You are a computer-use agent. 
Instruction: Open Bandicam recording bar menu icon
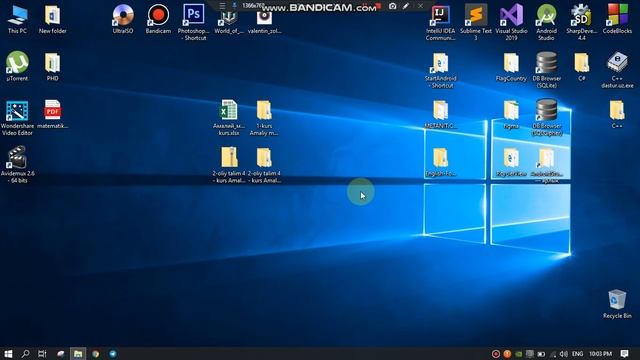(x=222, y=6)
